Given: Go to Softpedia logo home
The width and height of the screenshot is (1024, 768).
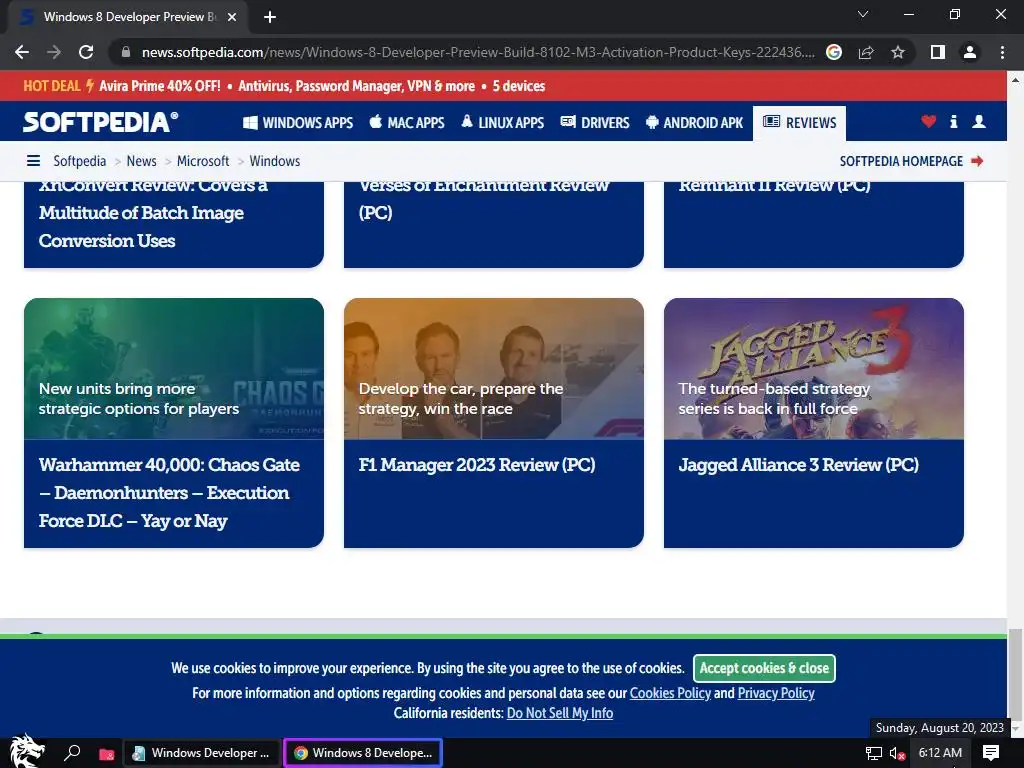Looking at the screenshot, I should pos(101,122).
